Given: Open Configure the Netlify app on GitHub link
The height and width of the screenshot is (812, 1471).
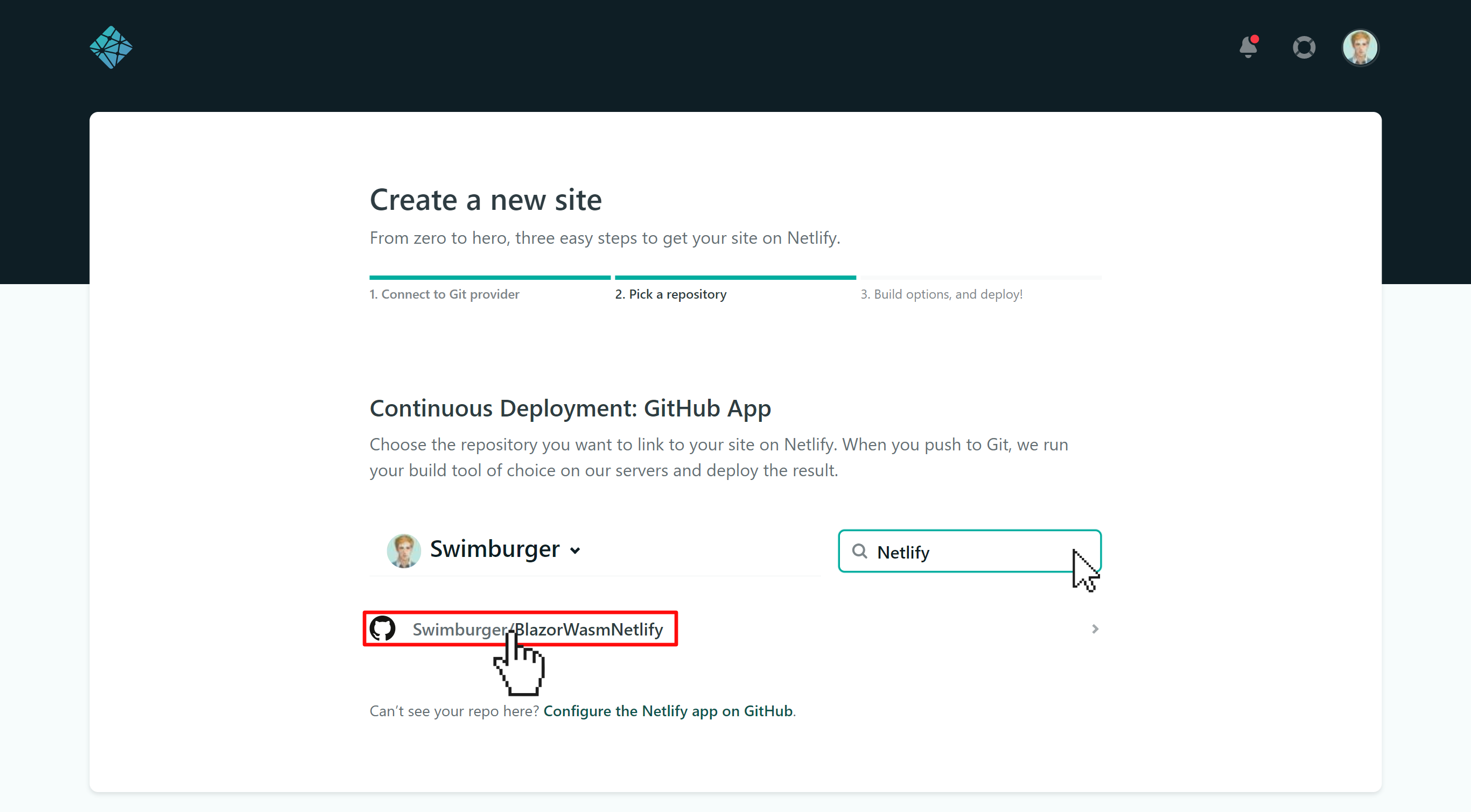Looking at the screenshot, I should [668, 711].
